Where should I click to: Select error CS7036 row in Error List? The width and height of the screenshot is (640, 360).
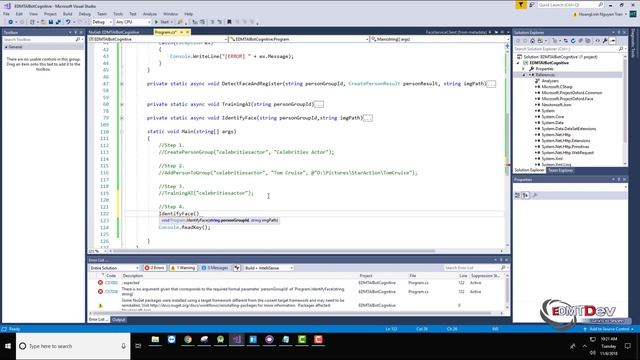(x=297, y=292)
